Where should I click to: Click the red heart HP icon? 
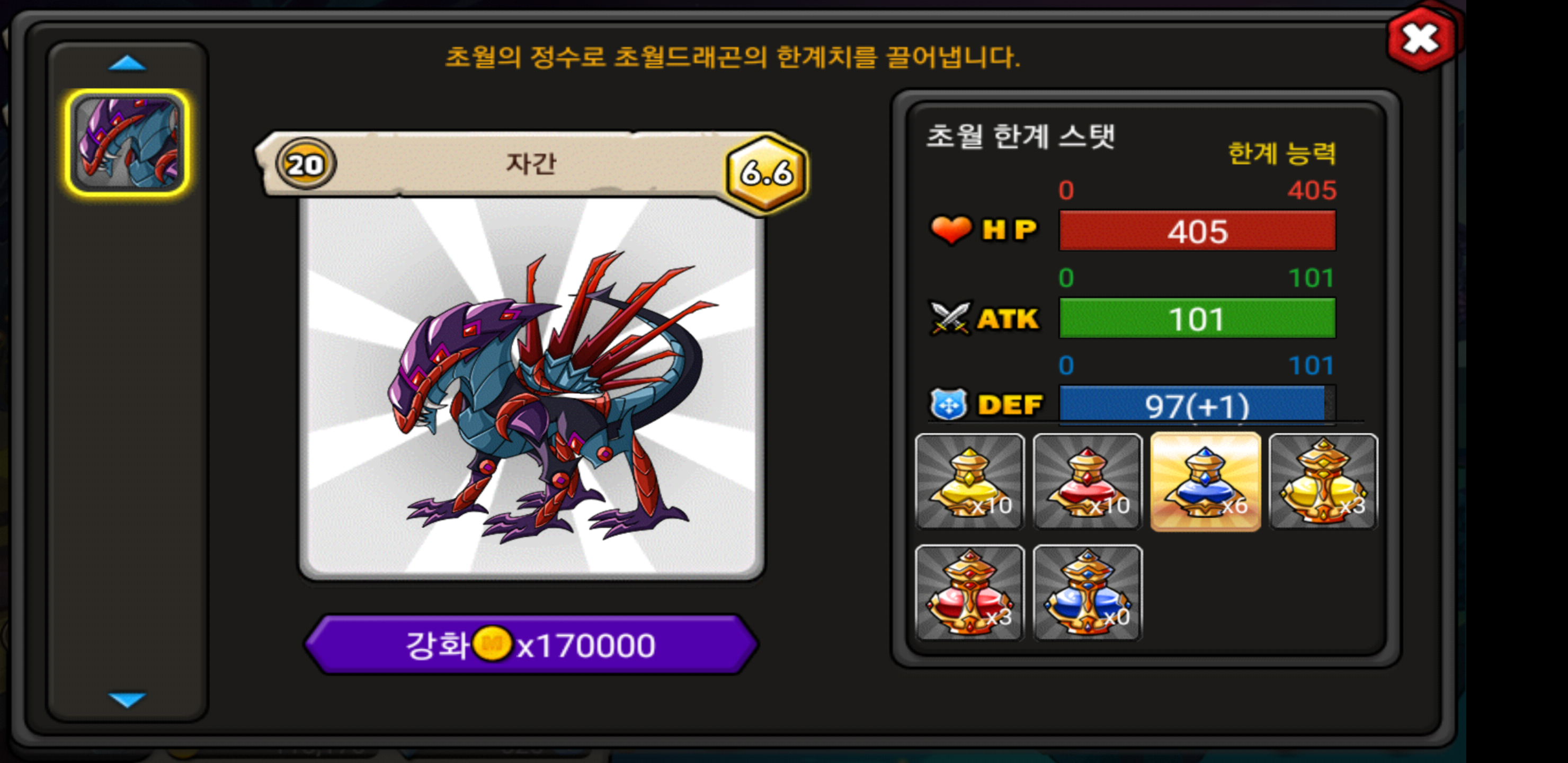pos(951,230)
